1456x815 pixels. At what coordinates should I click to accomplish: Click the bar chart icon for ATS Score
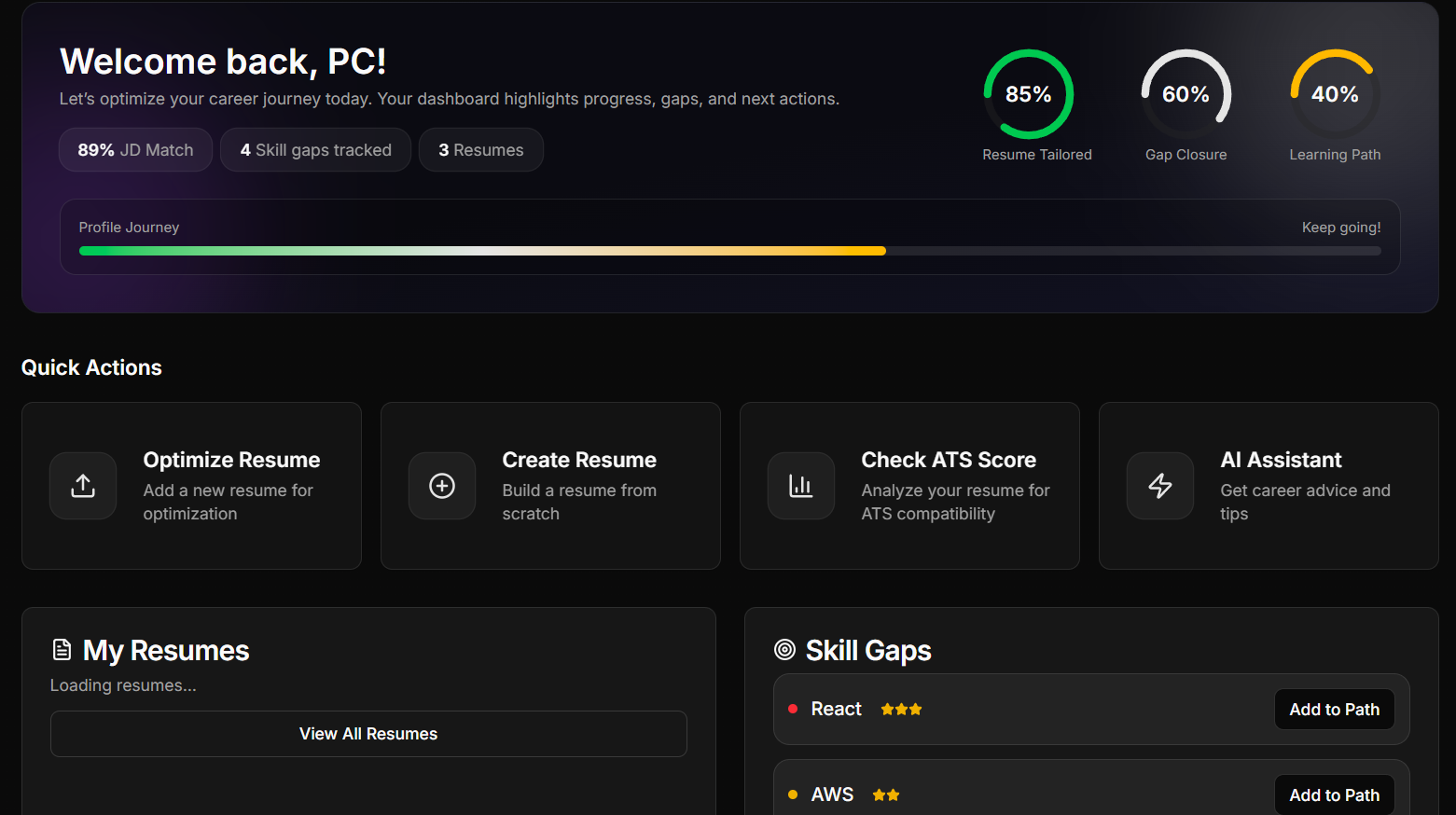[x=801, y=486]
